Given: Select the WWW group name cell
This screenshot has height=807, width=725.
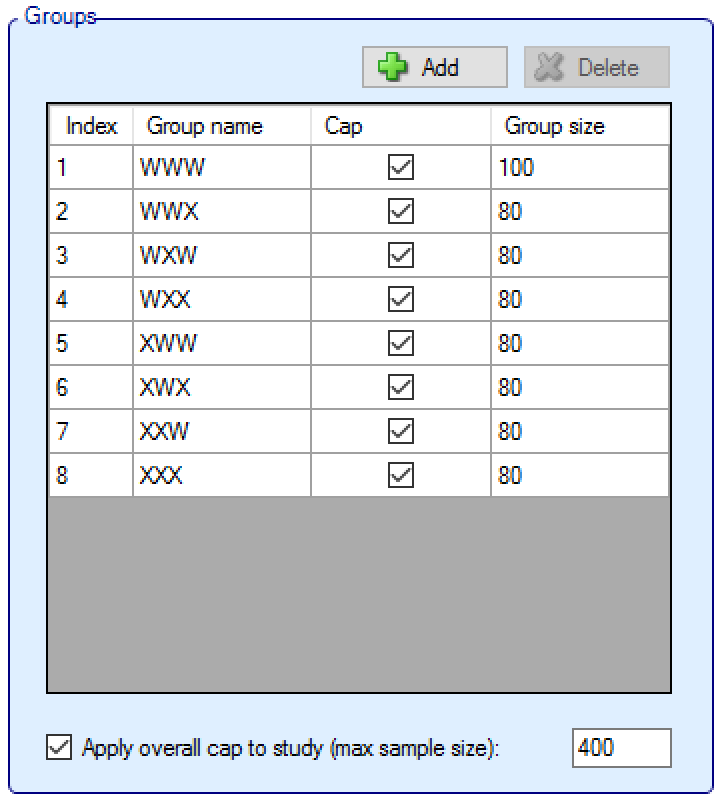Looking at the screenshot, I should (221, 168).
